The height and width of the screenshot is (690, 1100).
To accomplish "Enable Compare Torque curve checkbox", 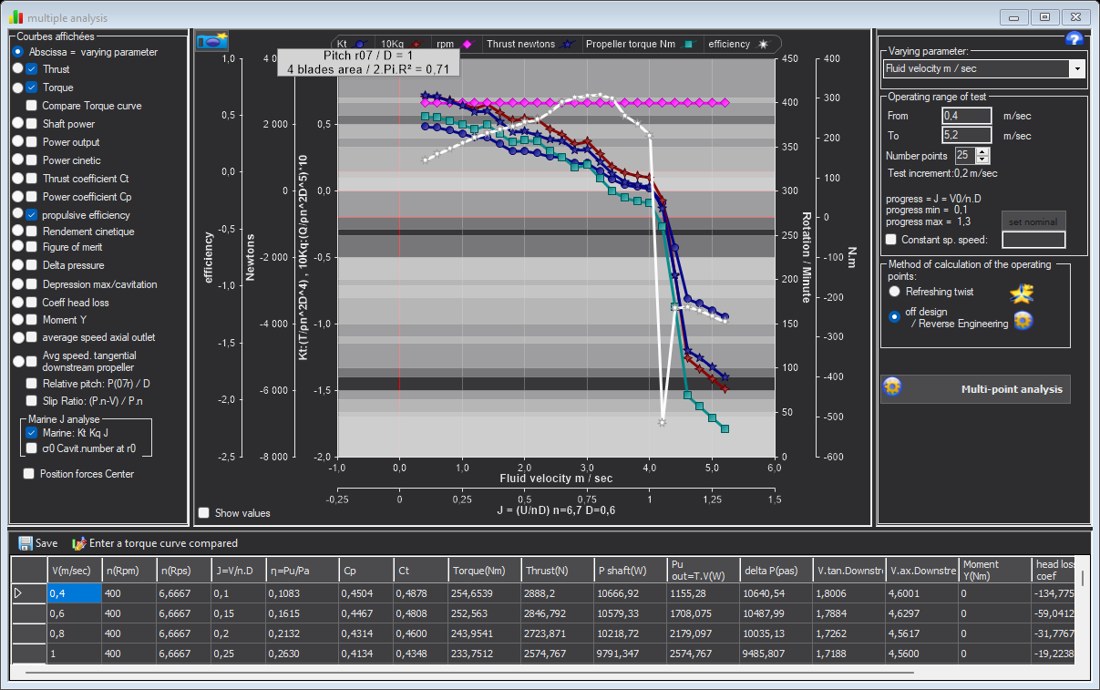I will [32, 105].
